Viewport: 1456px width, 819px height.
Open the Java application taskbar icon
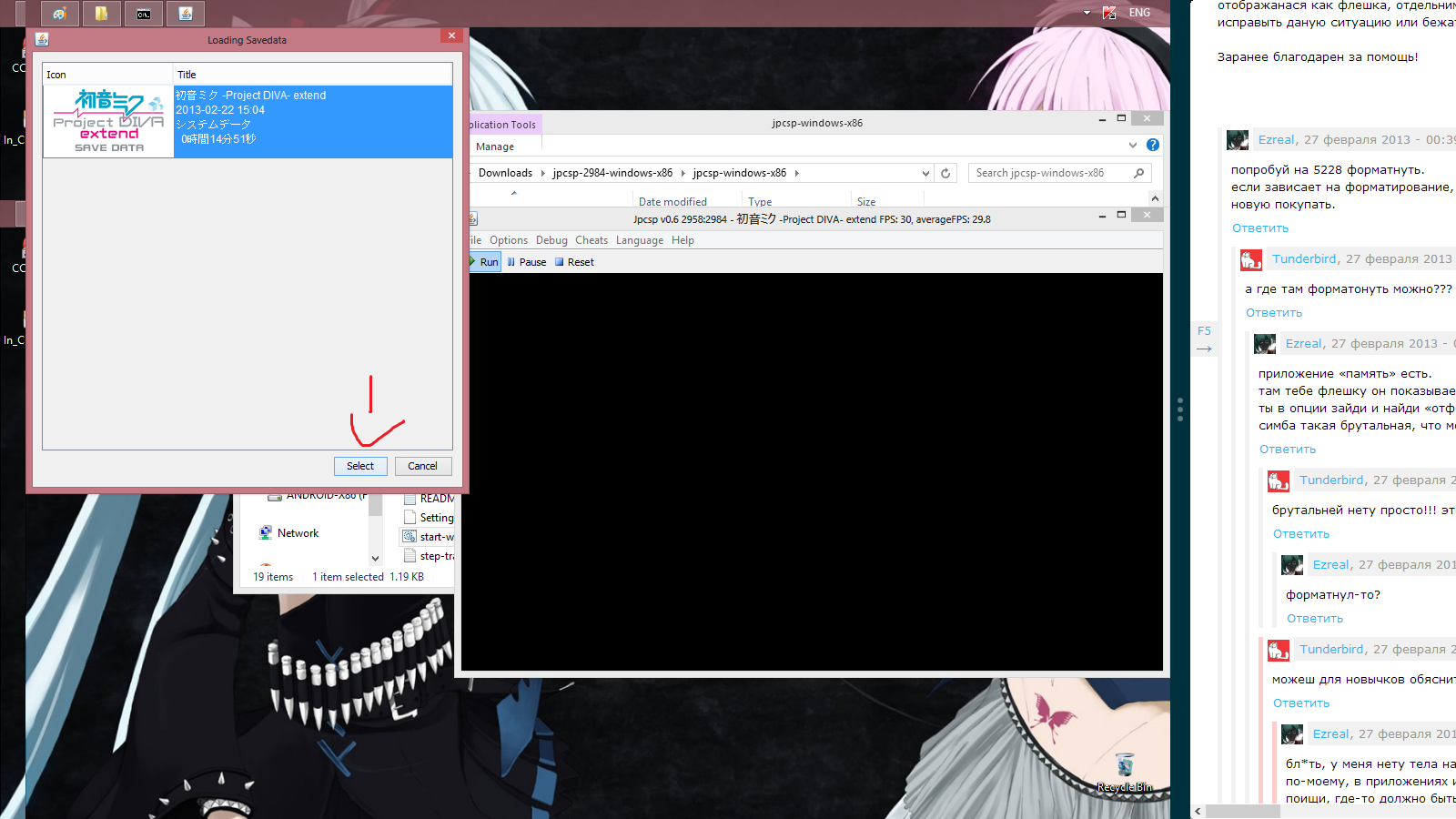tap(186, 14)
